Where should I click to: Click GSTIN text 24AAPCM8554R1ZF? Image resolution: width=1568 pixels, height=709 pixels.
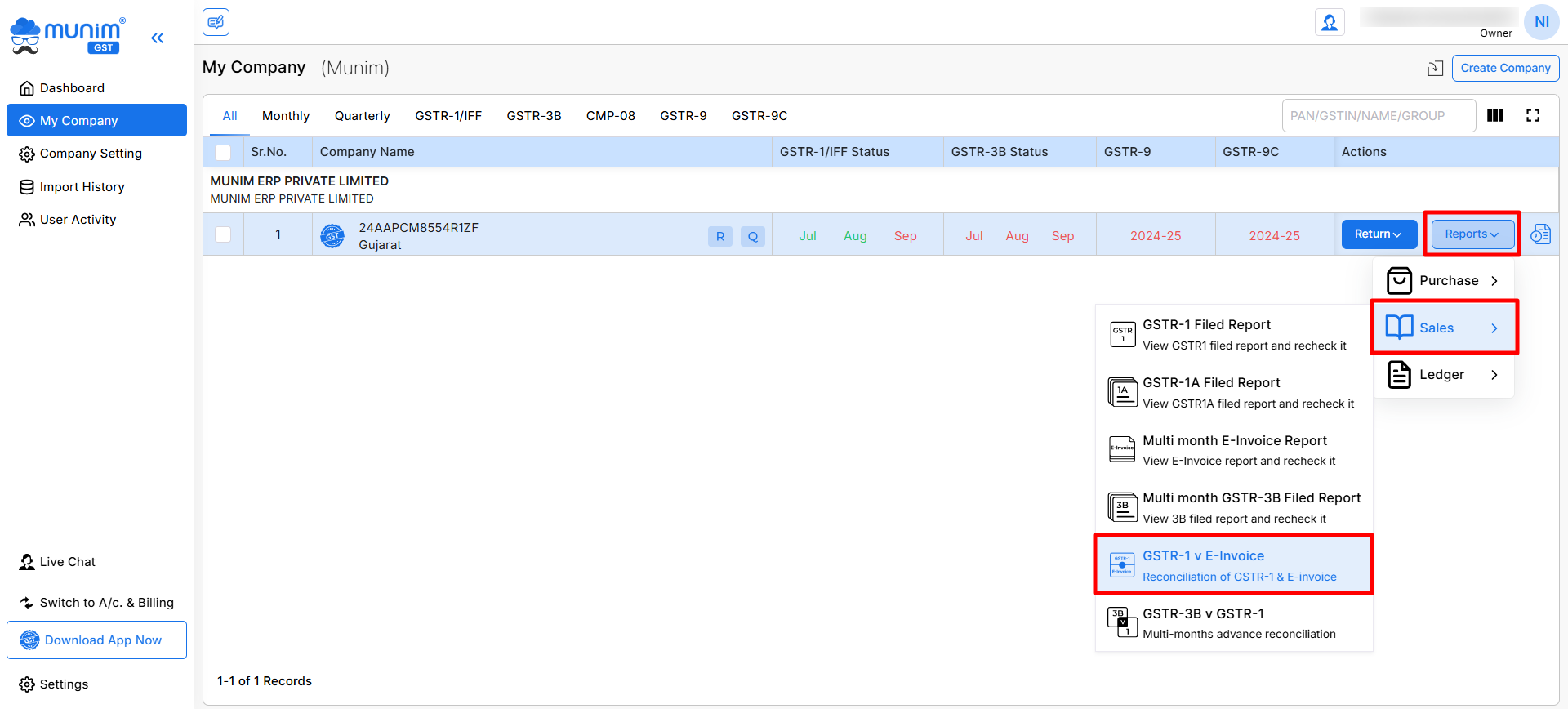click(418, 228)
